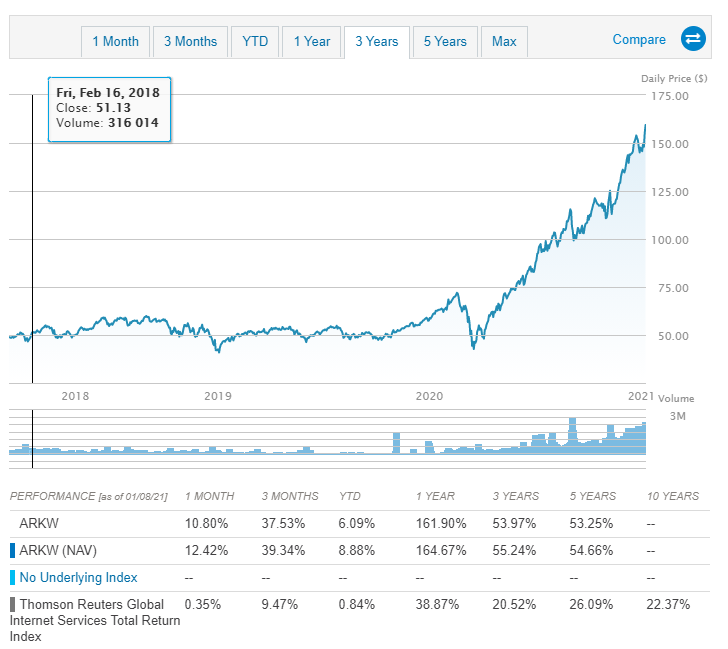Click the cyan swatch beside No Underlying Index
The width and height of the screenshot is (728, 649).
(x=13, y=578)
